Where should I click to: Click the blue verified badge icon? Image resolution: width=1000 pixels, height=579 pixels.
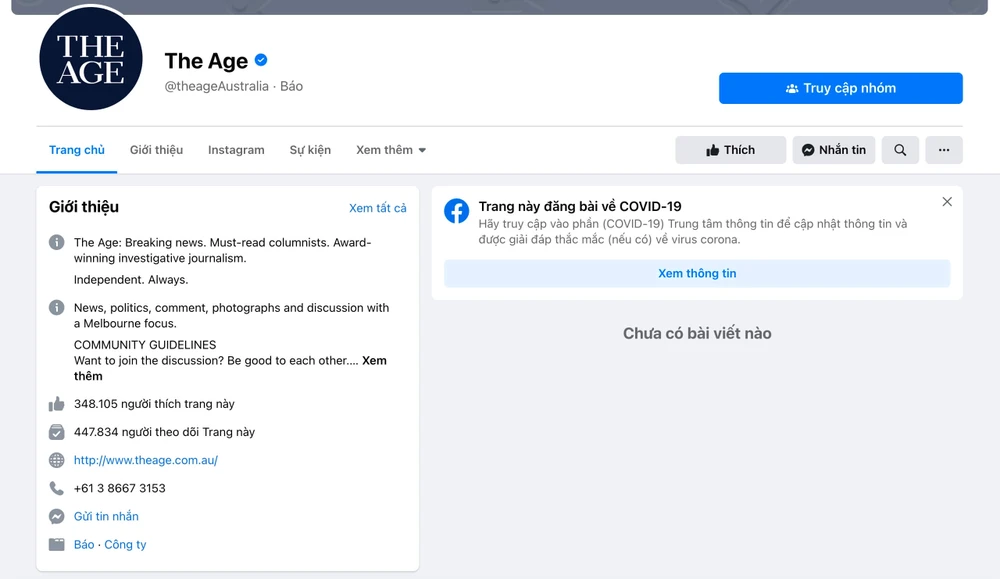(261, 60)
